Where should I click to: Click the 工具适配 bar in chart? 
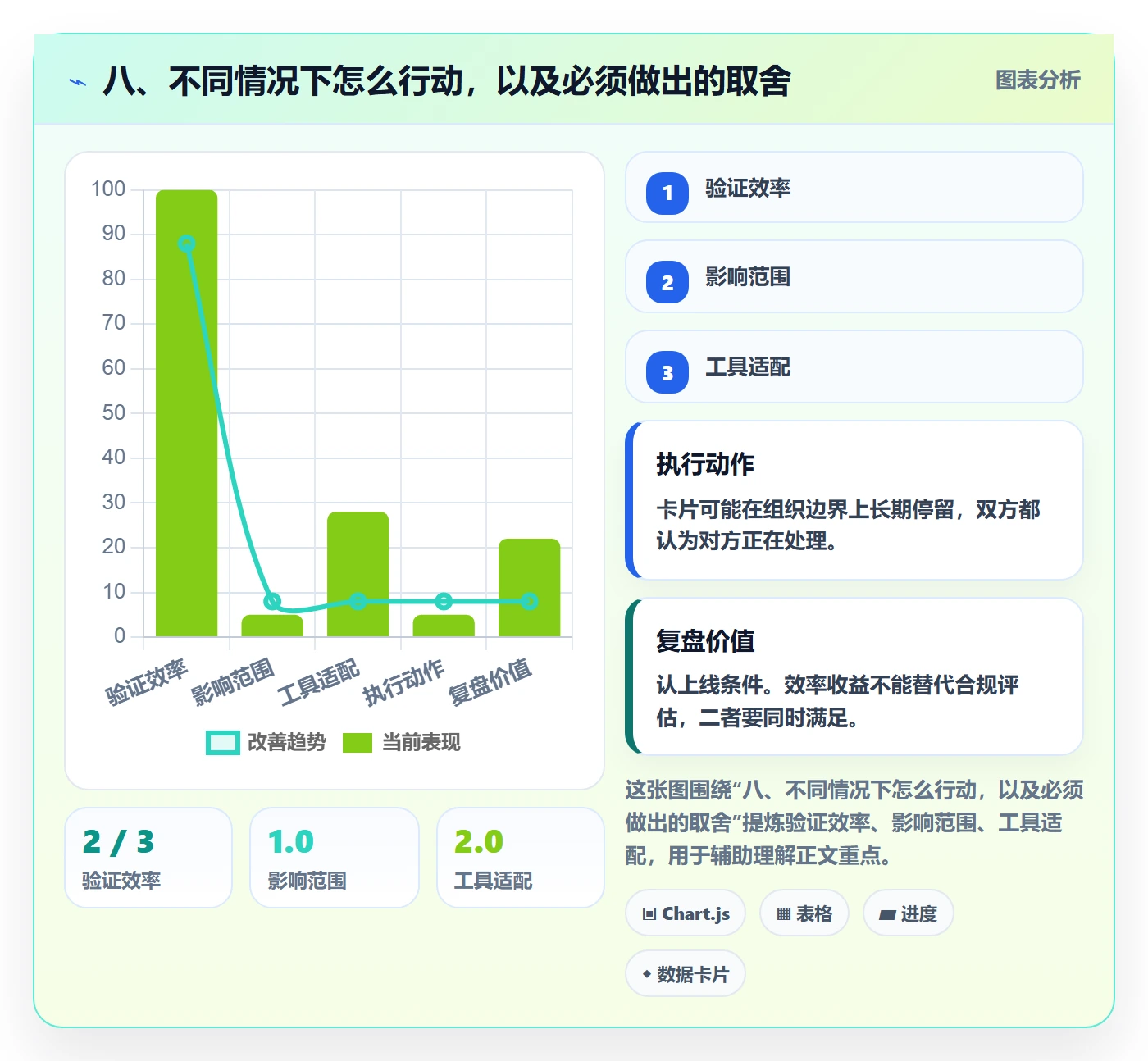tap(358, 574)
